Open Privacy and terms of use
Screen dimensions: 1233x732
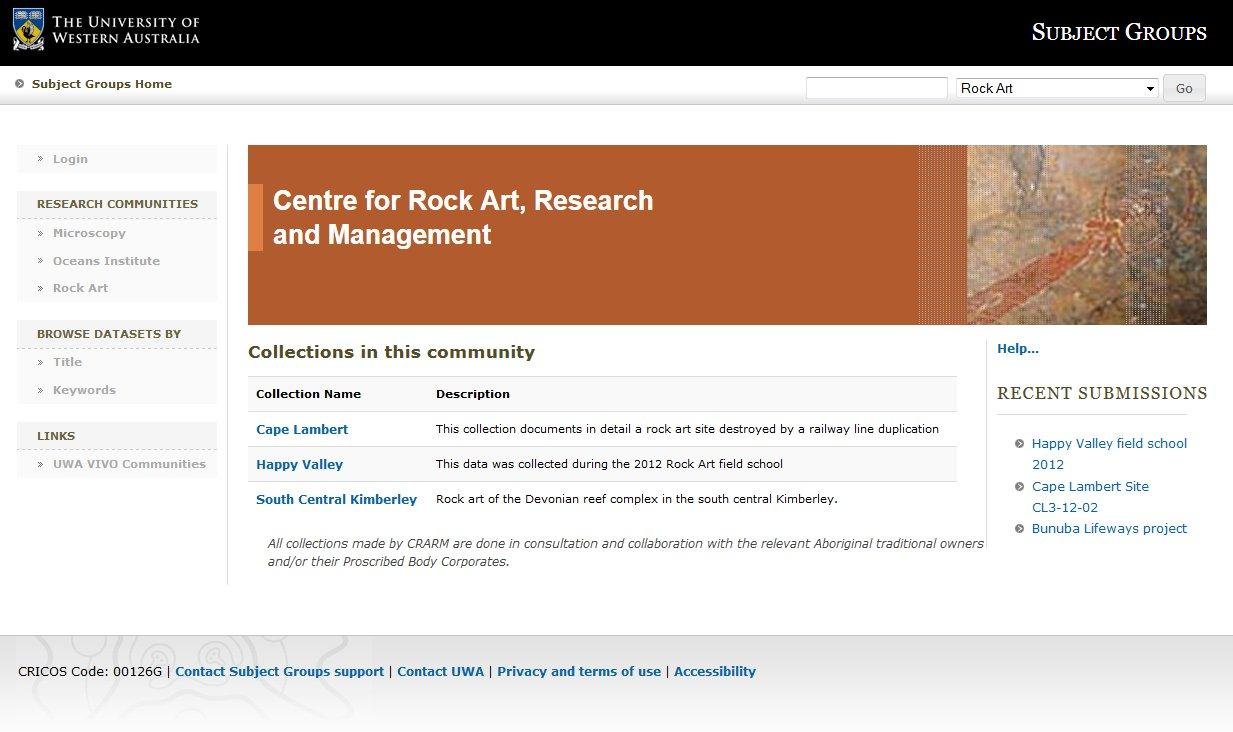(x=579, y=671)
